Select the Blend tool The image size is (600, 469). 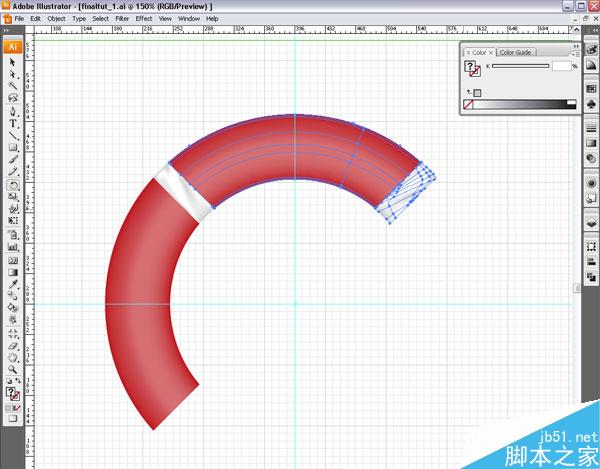pos(13,296)
